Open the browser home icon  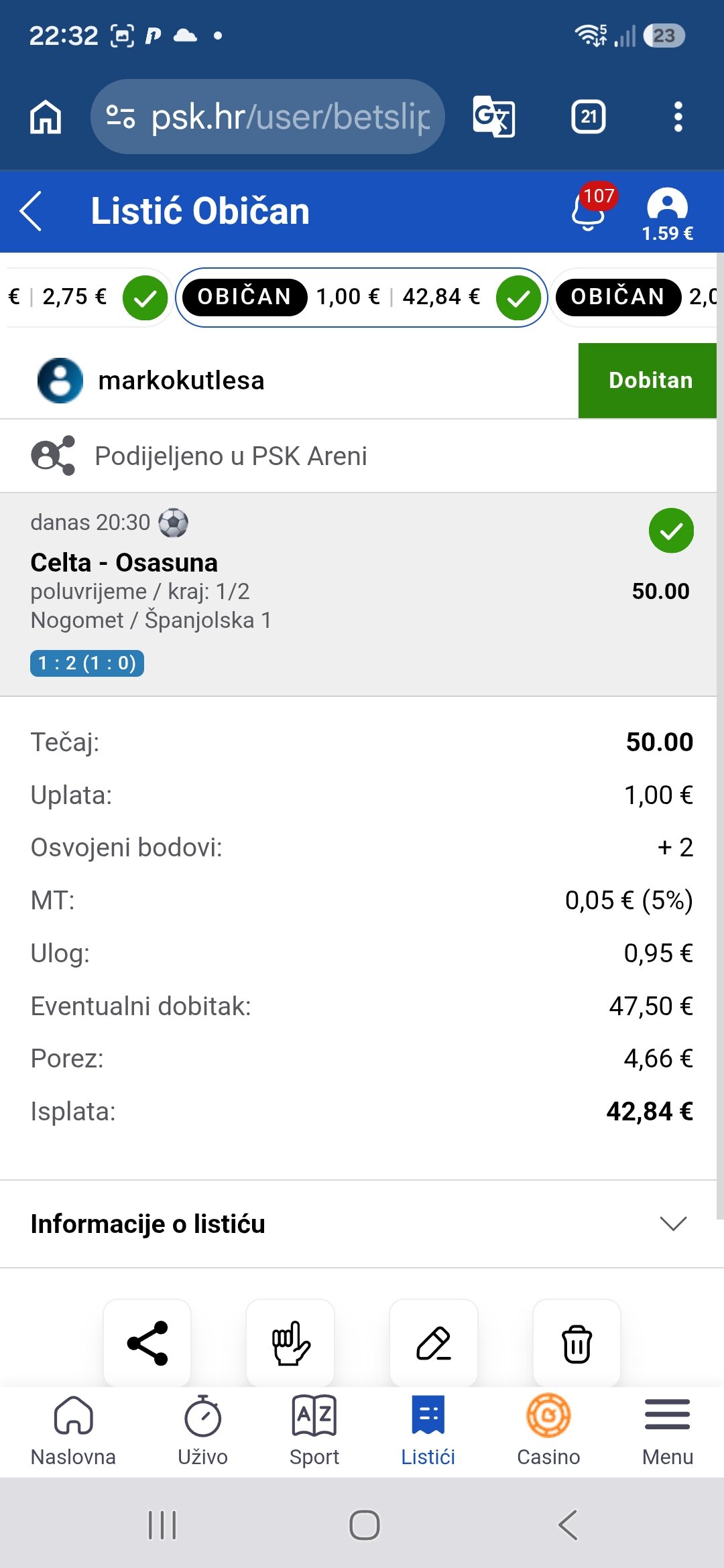pyautogui.click(x=46, y=117)
